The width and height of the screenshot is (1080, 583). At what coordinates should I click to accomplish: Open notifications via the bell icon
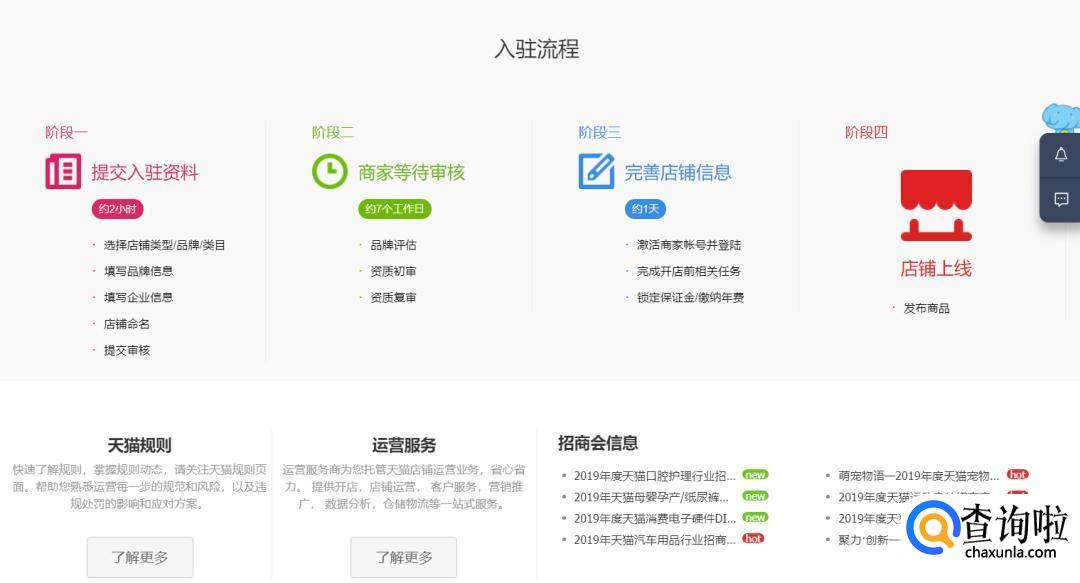point(1061,155)
